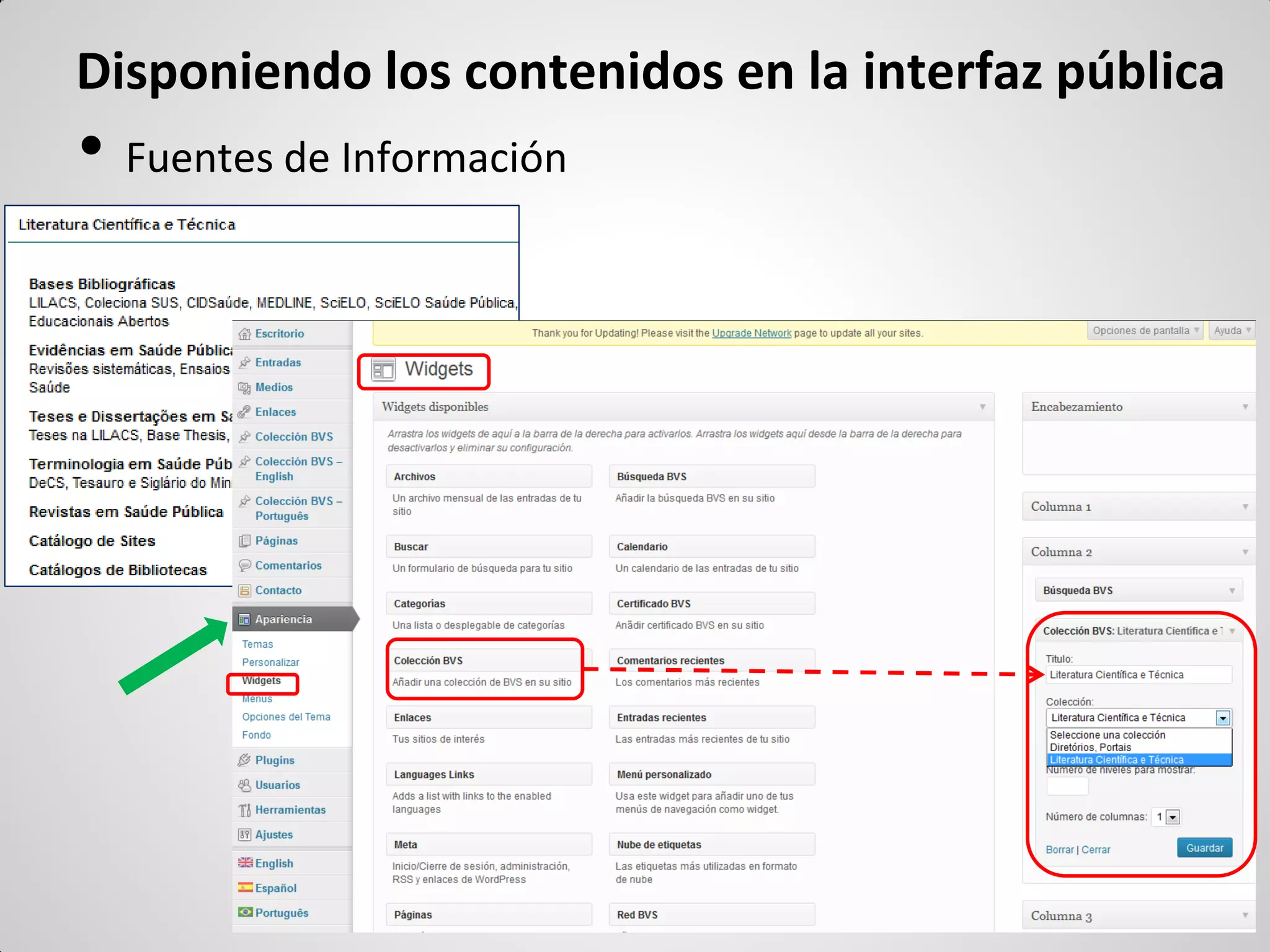Viewport: 1270px width, 952px height.
Task: Open the Comentarios menu label
Action: (288, 566)
